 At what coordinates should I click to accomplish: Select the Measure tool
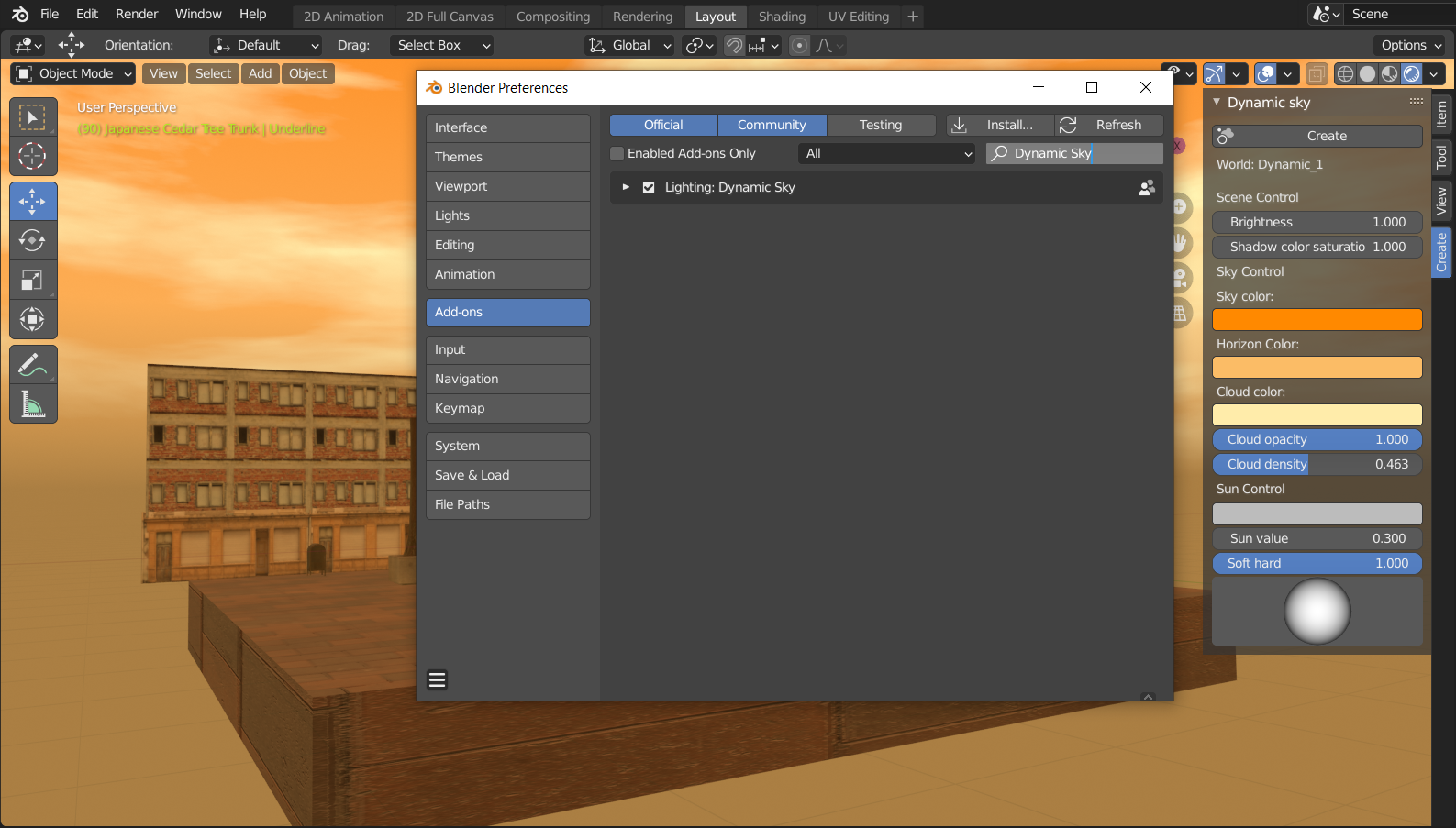tap(33, 404)
